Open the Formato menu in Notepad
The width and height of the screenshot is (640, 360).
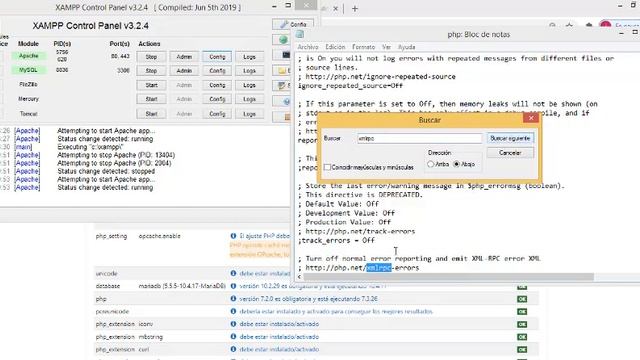point(363,47)
